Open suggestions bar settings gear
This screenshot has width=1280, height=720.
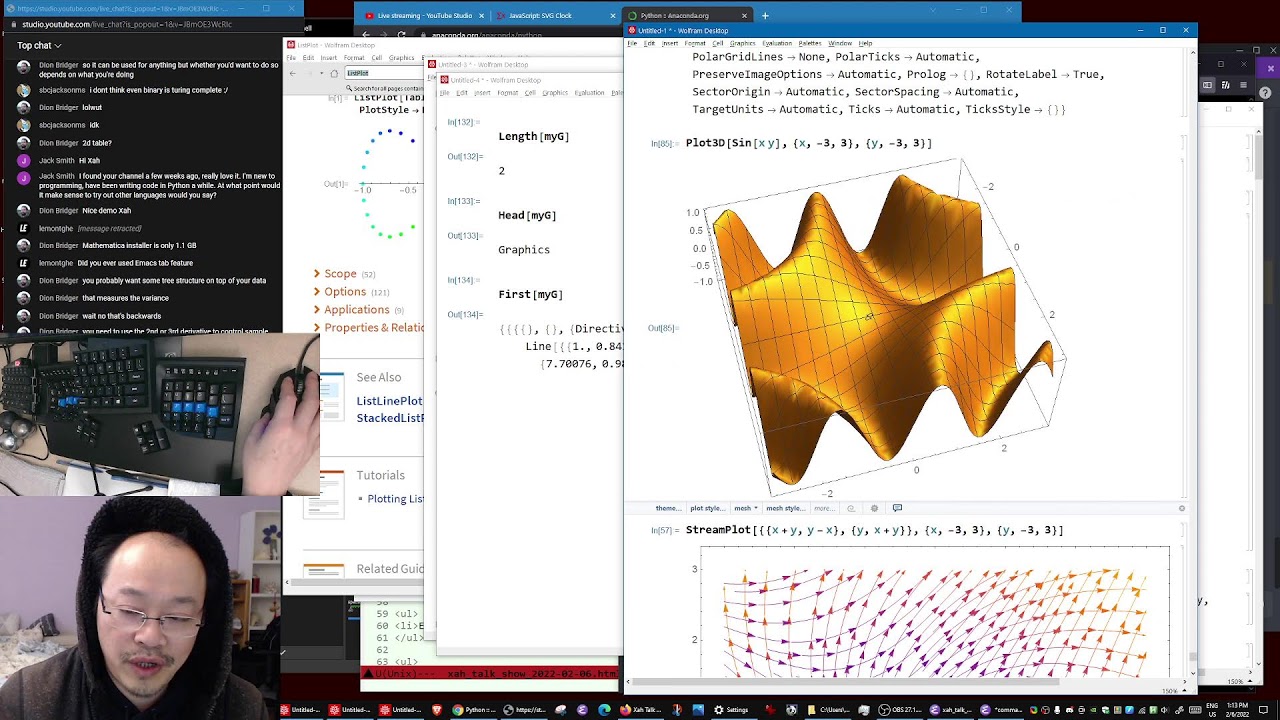874,508
